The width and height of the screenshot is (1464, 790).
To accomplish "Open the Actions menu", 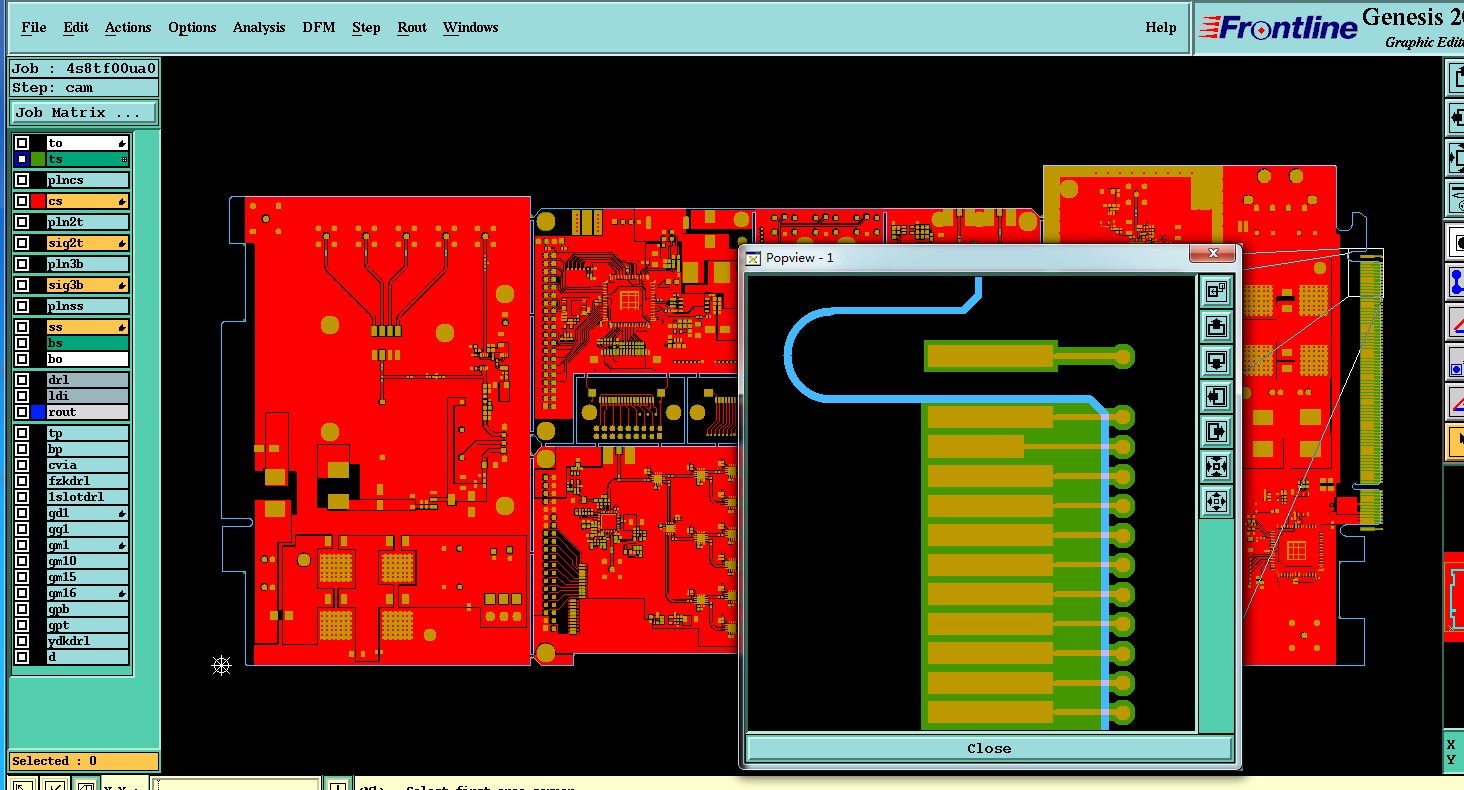I will click(128, 27).
